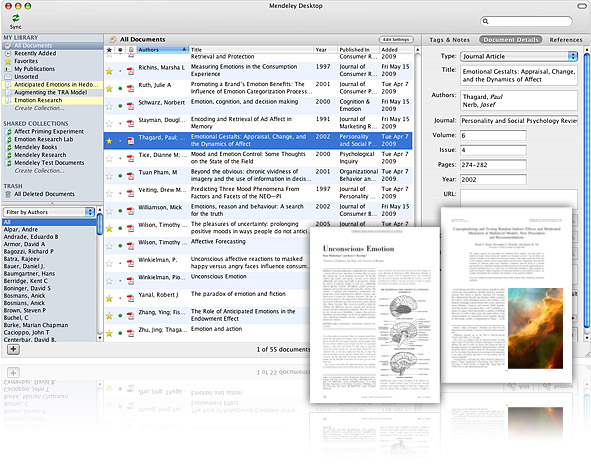Sort by the Authors column header

(x=162, y=50)
